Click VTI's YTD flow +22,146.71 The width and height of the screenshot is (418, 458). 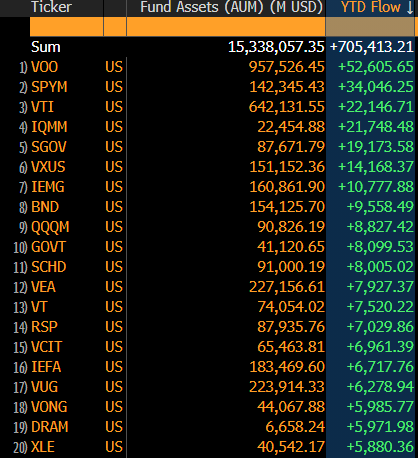pyautogui.click(x=376, y=107)
